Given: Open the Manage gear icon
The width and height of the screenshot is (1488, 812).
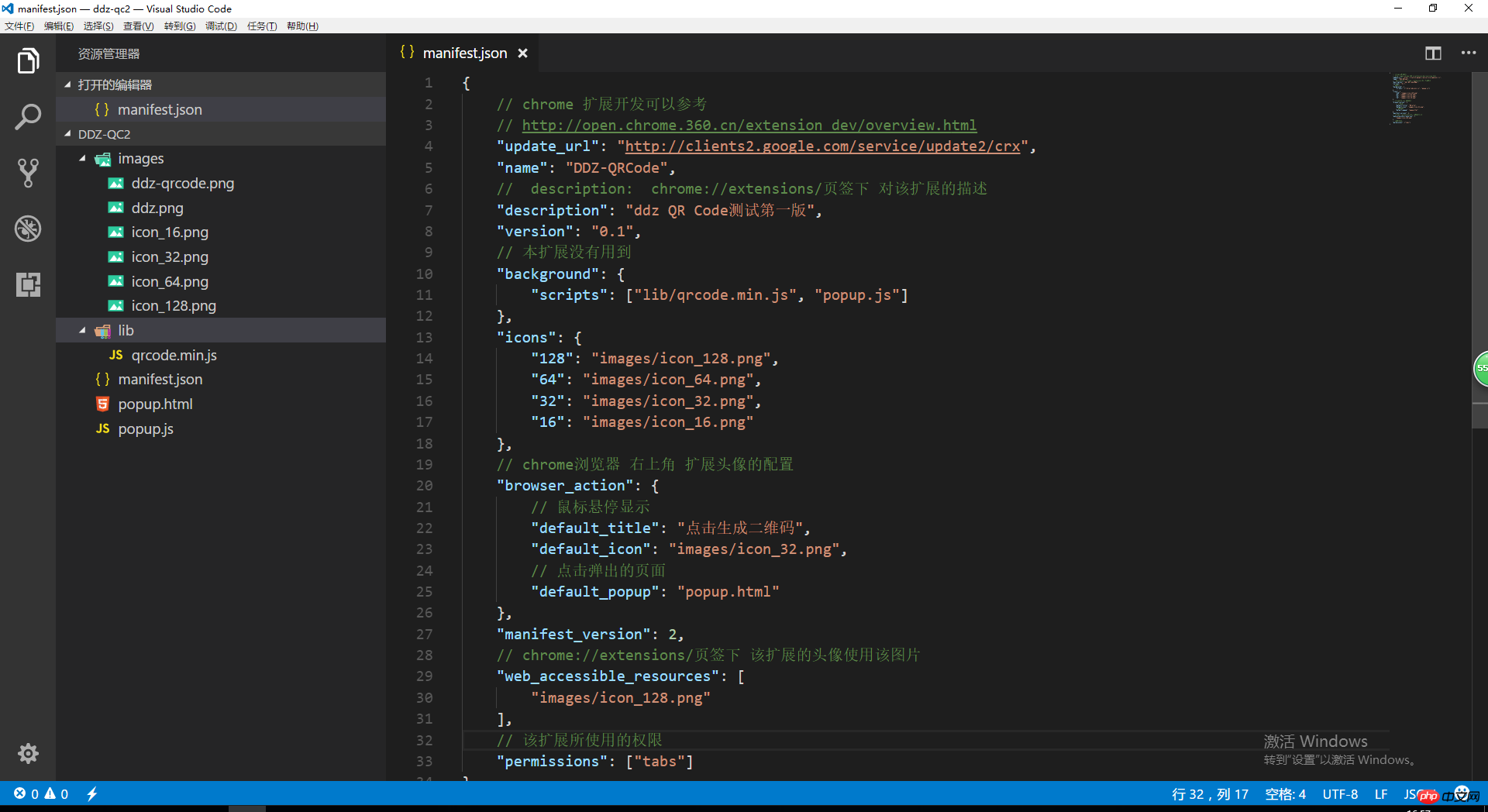Looking at the screenshot, I should tap(28, 753).
